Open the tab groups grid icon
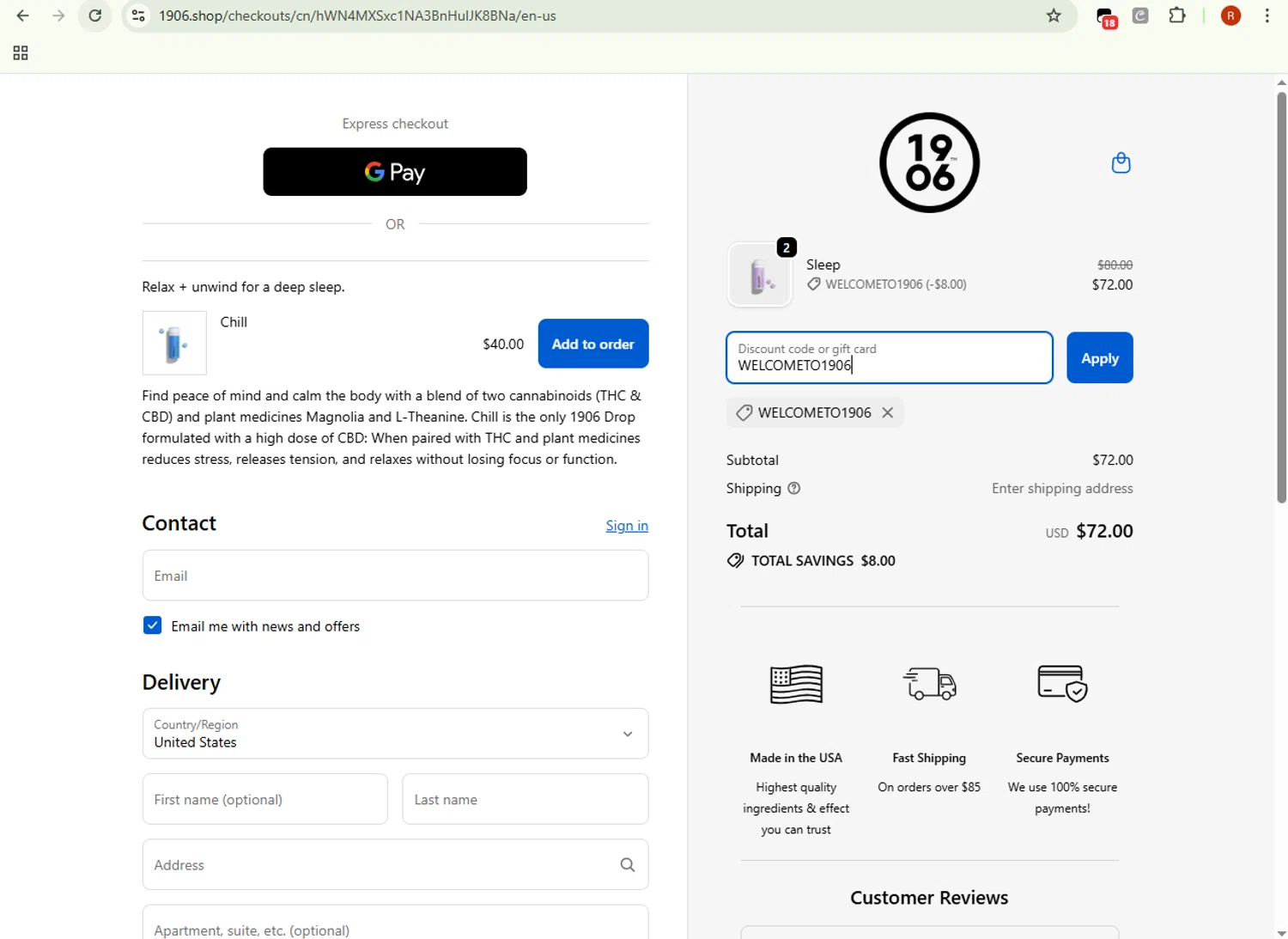Viewport: 1288px width, 939px height. point(21,53)
